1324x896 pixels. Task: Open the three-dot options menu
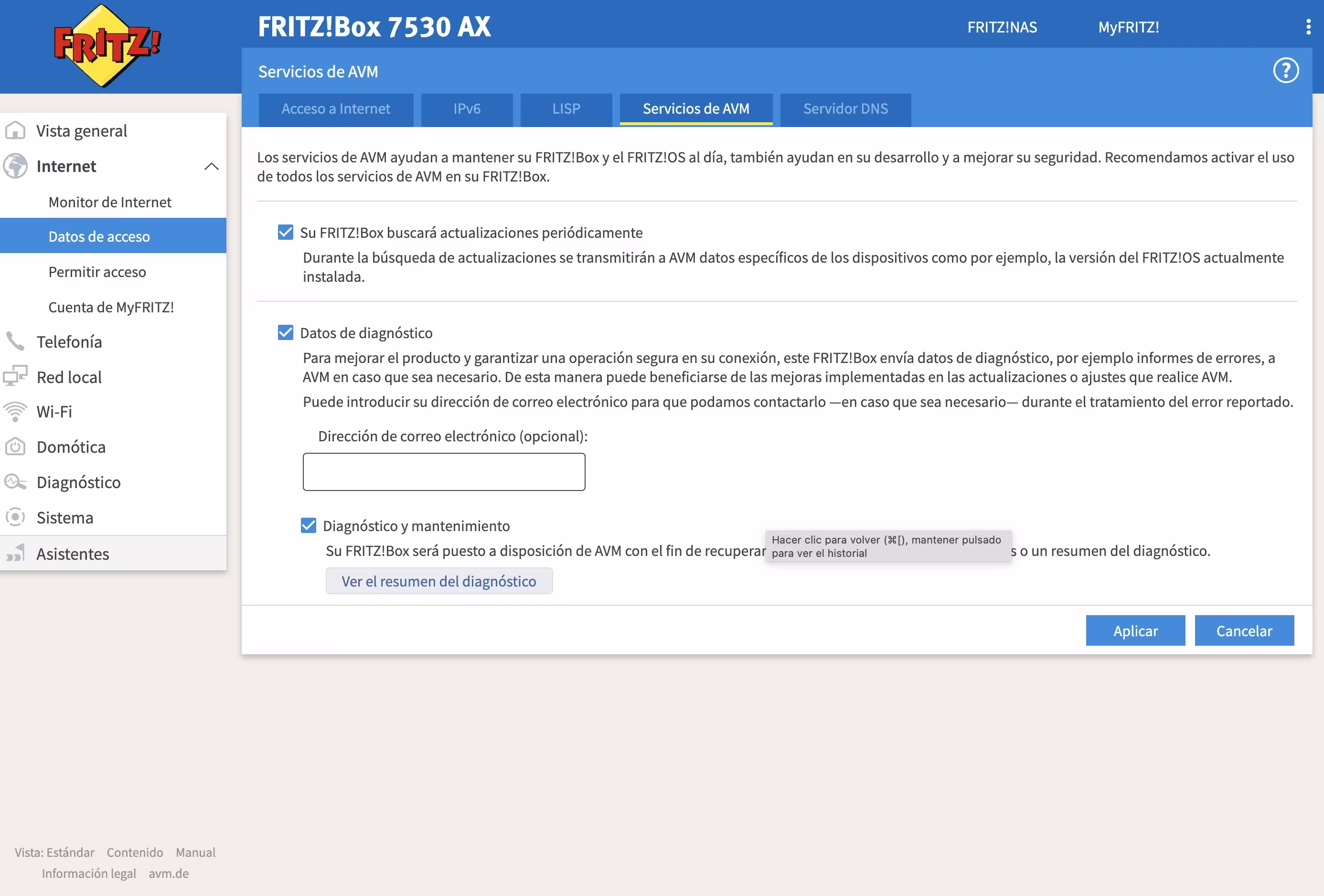click(1307, 27)
